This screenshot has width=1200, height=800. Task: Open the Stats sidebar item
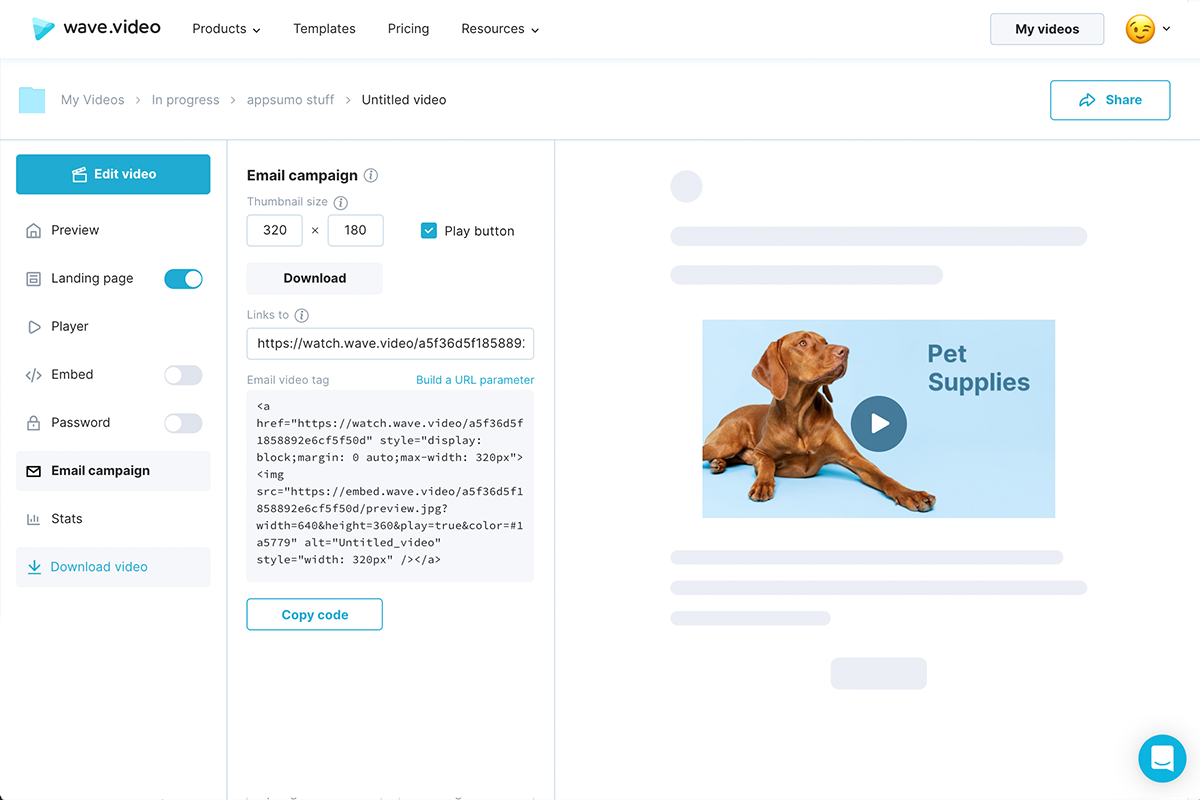67,519
